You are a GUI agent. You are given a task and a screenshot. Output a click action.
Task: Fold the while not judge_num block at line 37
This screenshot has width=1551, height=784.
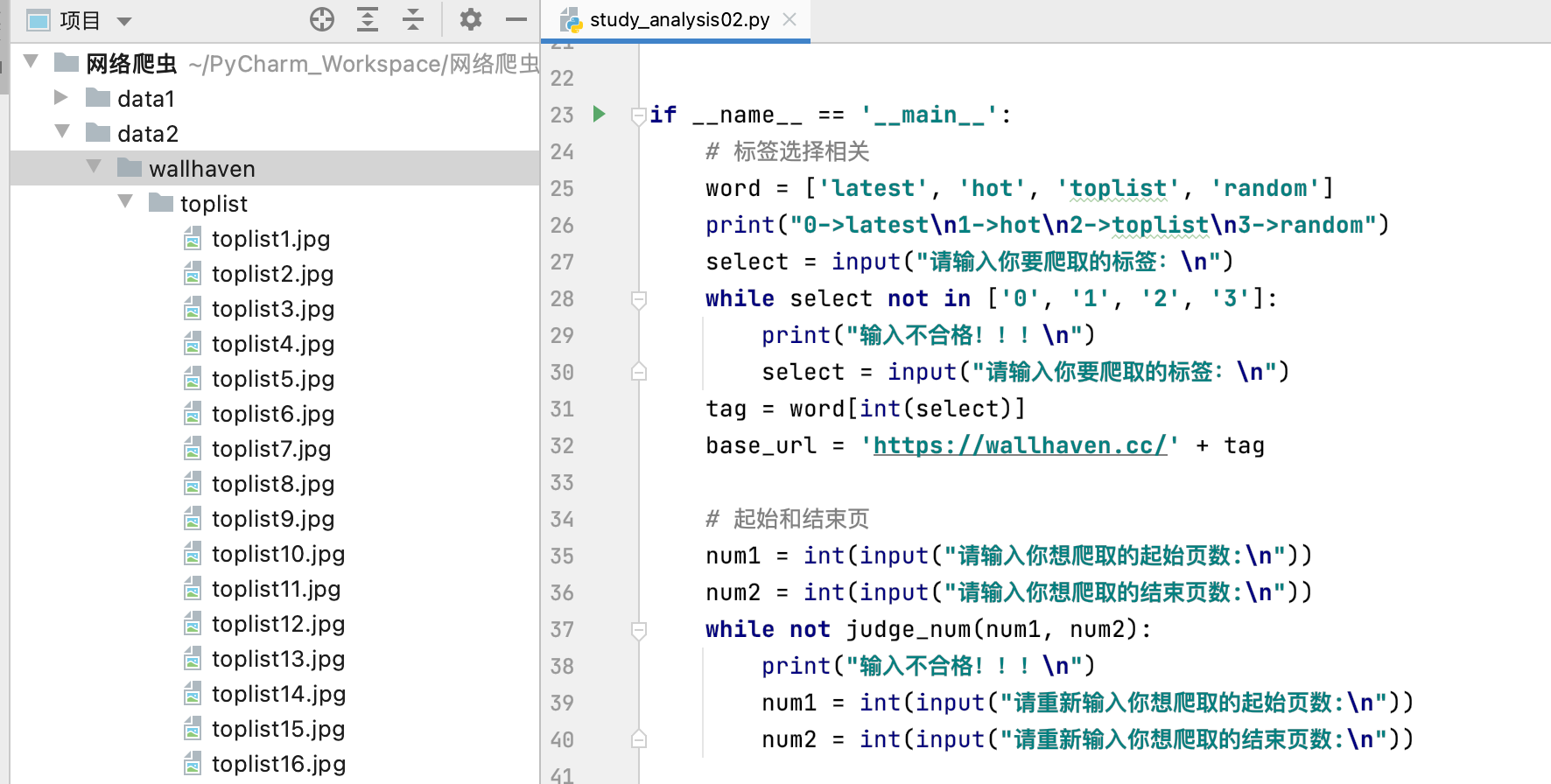point(639,630)
